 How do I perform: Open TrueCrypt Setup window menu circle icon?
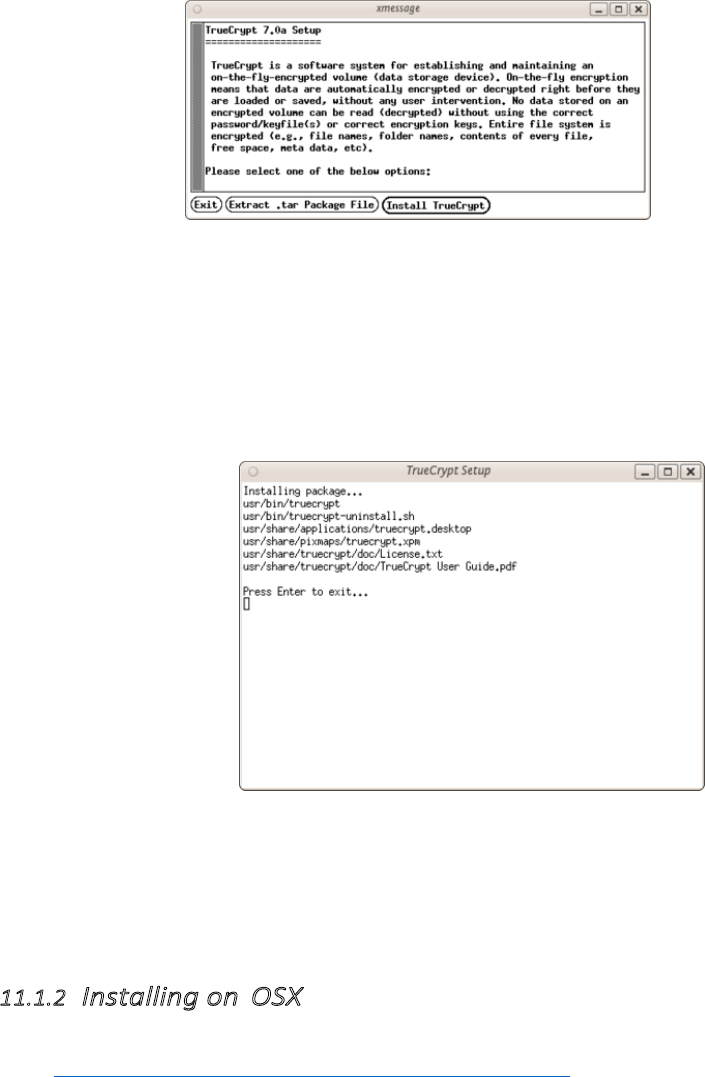tap(253, 472)
